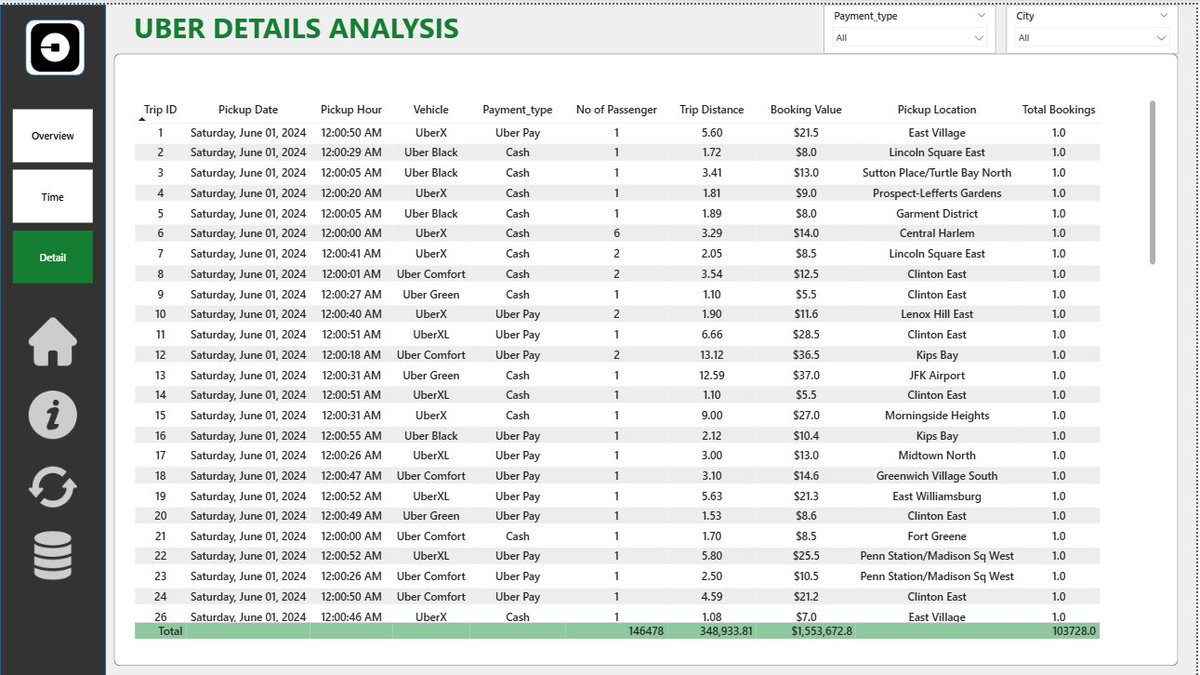The width and height of the screenshot is (1200, 675).
Task: Click the refresh arrows icon
Action: (x=53, y=487)
